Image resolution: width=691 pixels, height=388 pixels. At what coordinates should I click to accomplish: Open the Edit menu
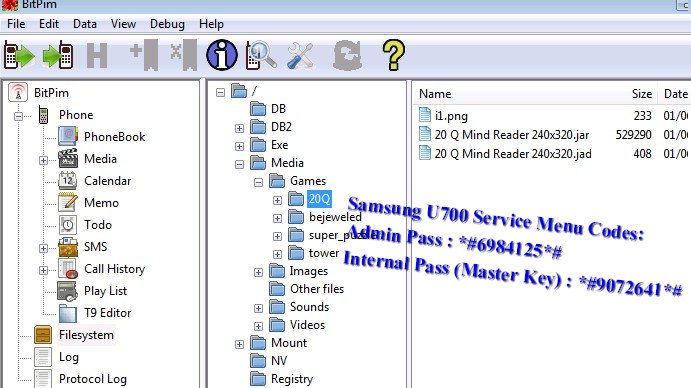point(49,24)
